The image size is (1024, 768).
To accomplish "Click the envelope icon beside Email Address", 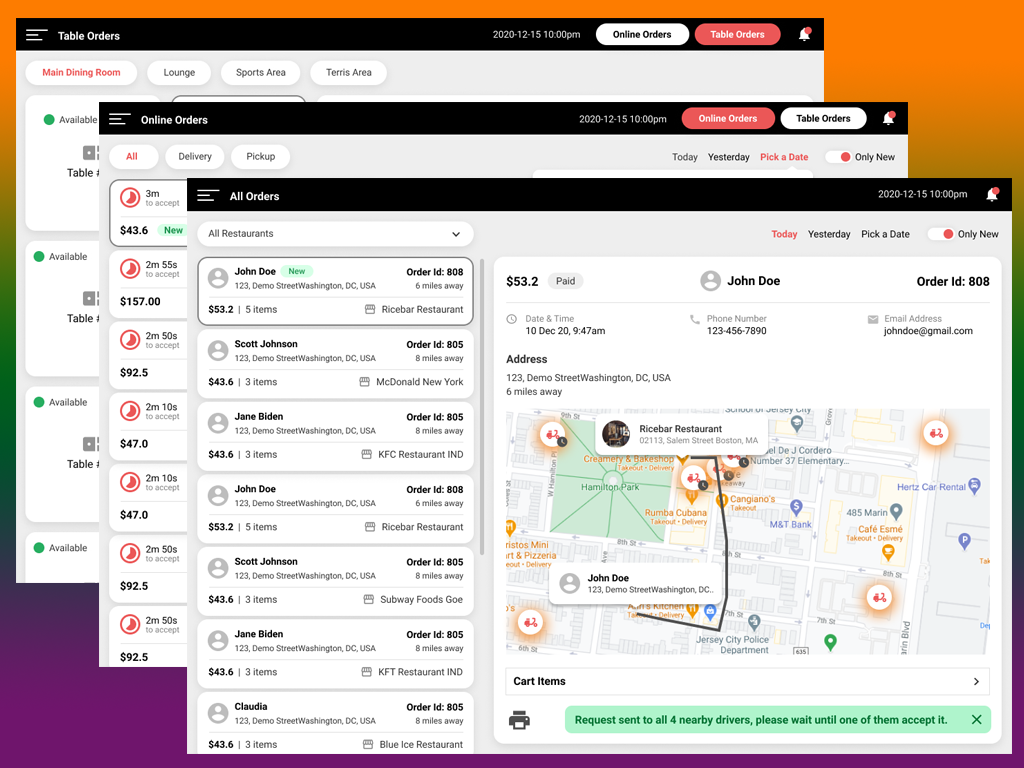I will (872, 319).
